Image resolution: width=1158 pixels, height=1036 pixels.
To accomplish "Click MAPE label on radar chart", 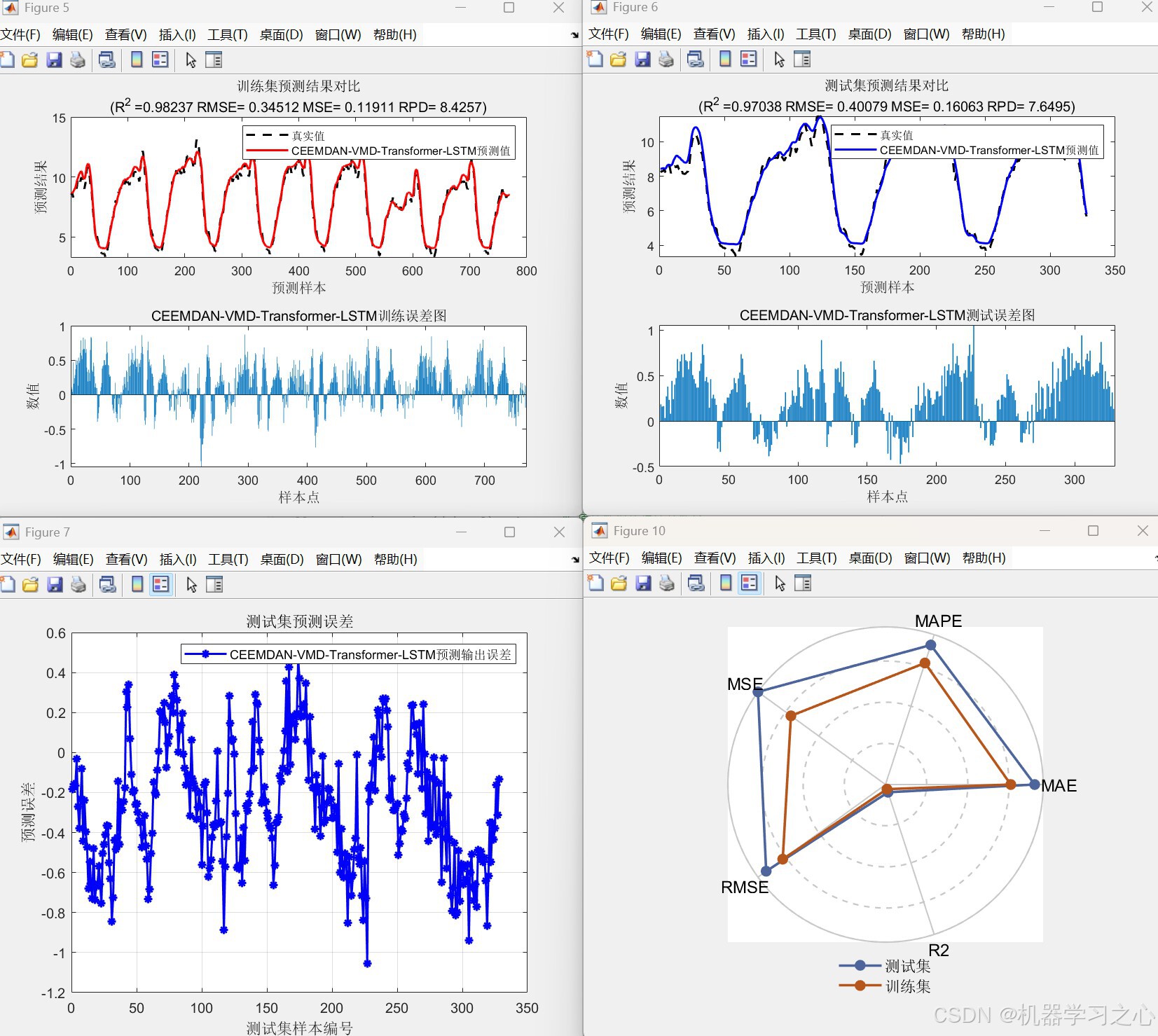I will (939, 621).
